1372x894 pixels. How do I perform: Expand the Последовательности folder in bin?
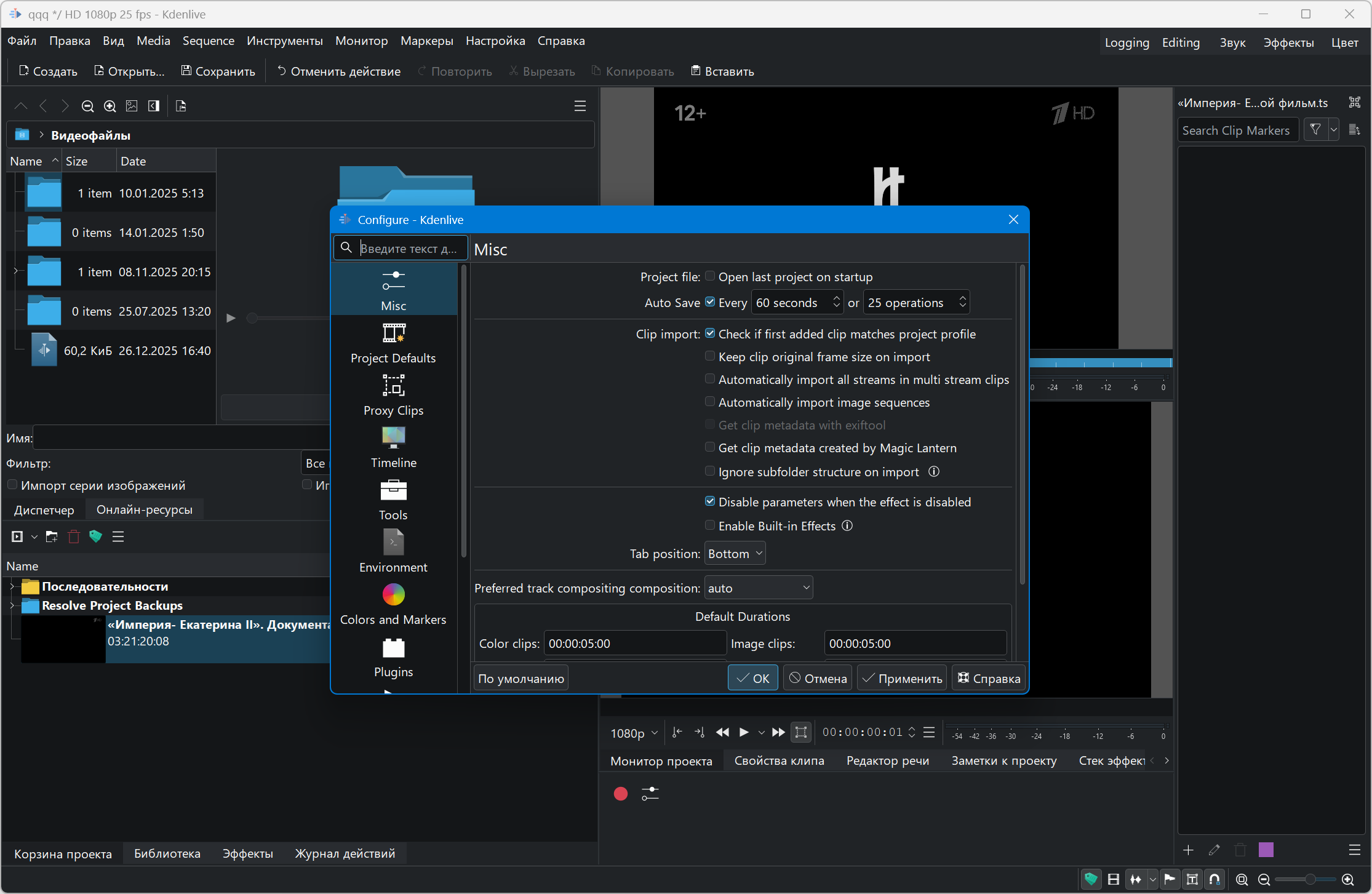pos(12,586)
